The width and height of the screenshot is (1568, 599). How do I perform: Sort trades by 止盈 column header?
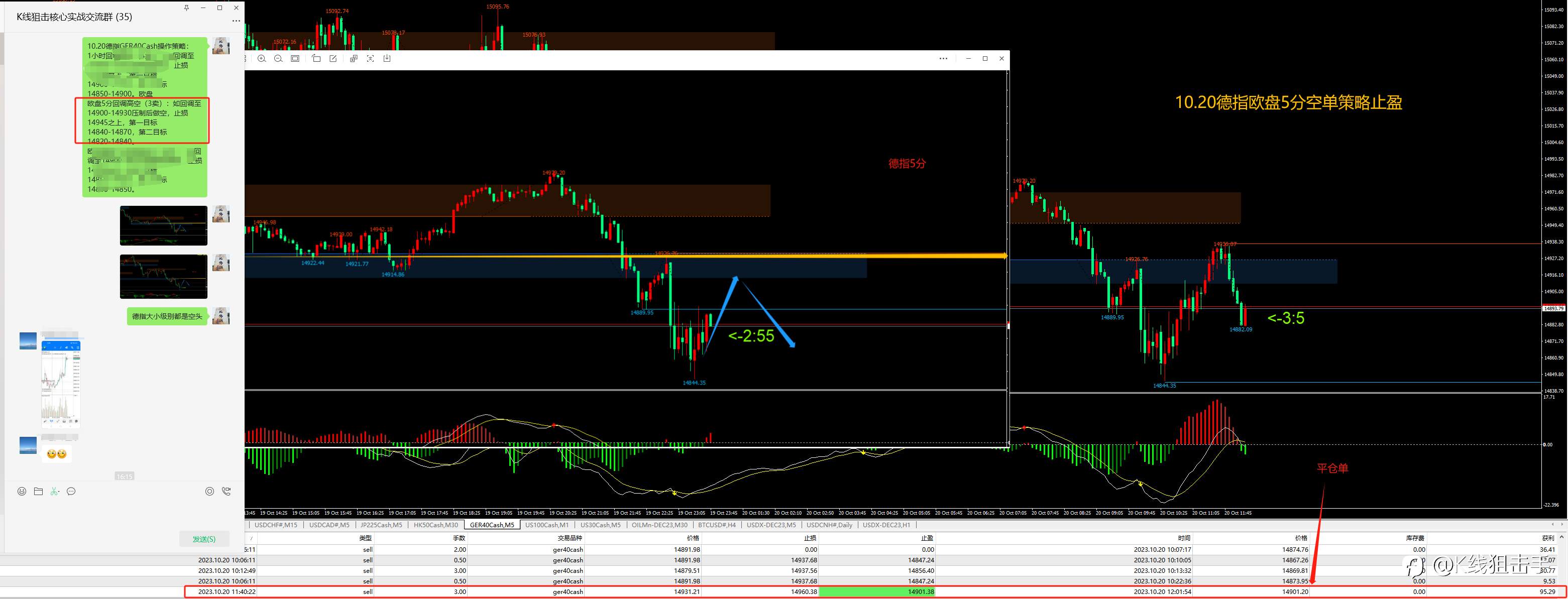(x=927, y=538)
